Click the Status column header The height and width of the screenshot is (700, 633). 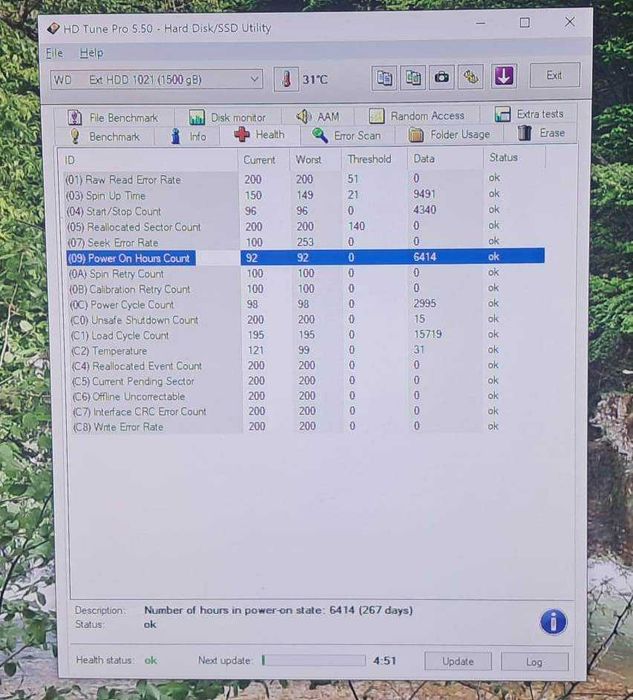coord(514,158)
